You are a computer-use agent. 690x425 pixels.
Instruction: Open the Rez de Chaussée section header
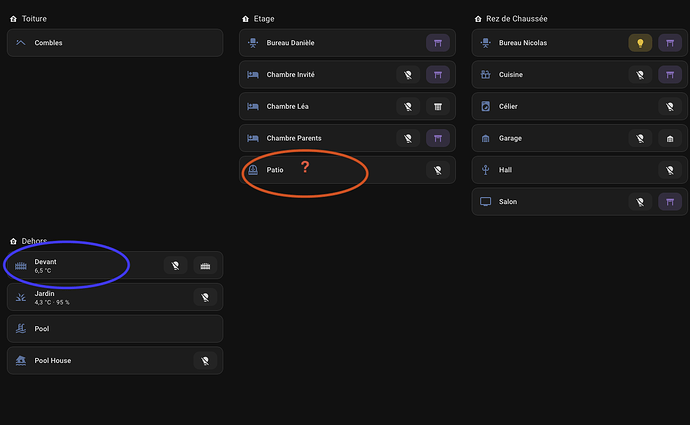click(523, 18)
